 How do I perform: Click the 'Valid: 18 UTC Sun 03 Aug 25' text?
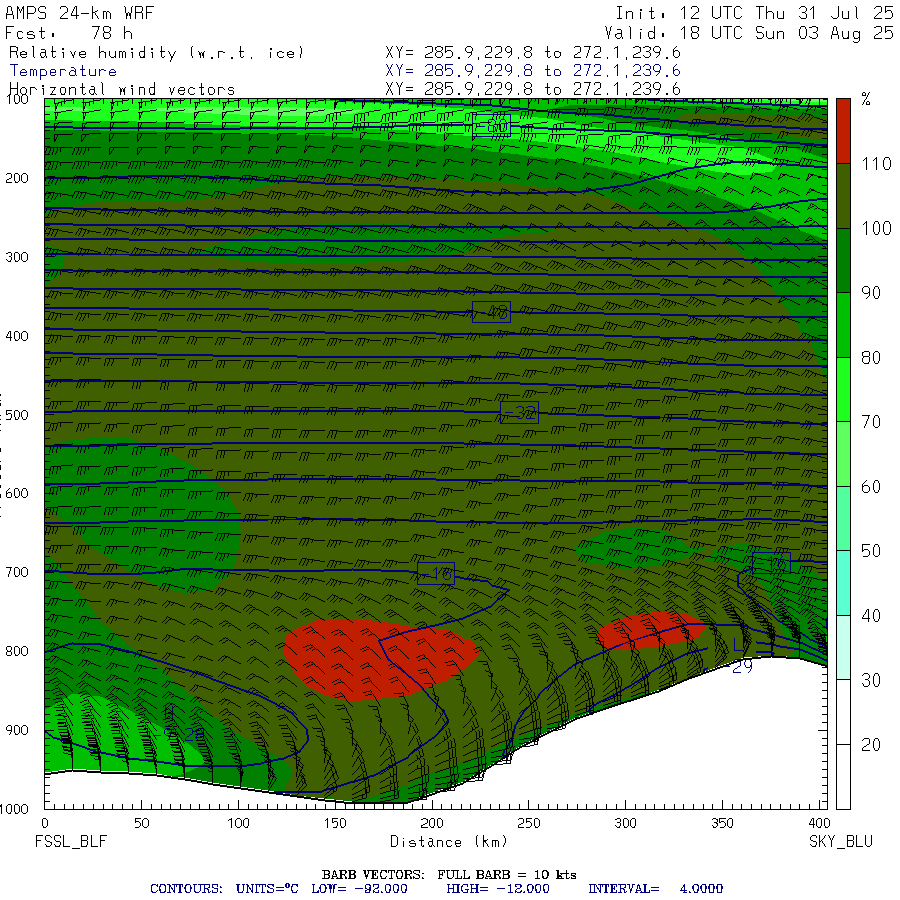tap(749, 33)
